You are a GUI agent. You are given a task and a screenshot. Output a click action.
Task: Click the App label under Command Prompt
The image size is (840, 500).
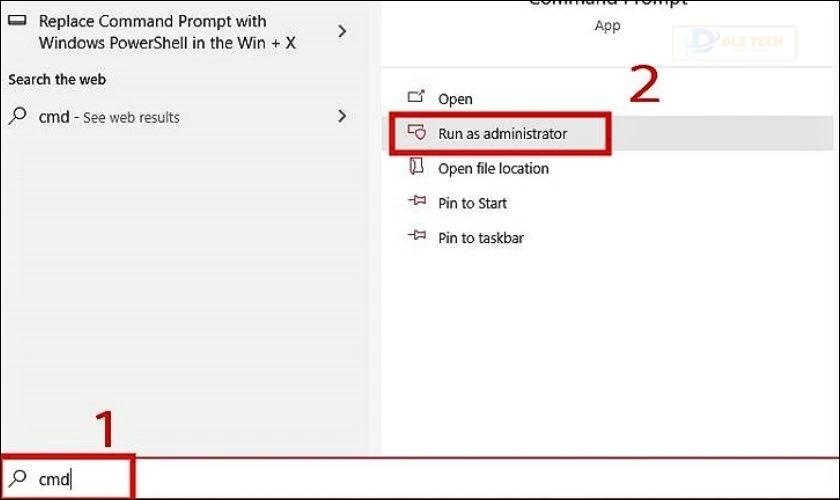pyautogui.click(x=607, y=26)
